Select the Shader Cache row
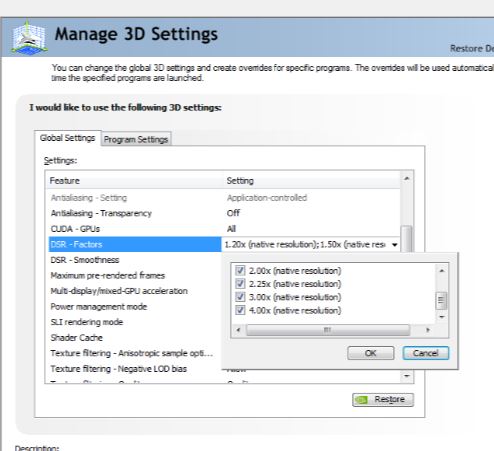The image size is (494, 451). (x=135, y=338)
